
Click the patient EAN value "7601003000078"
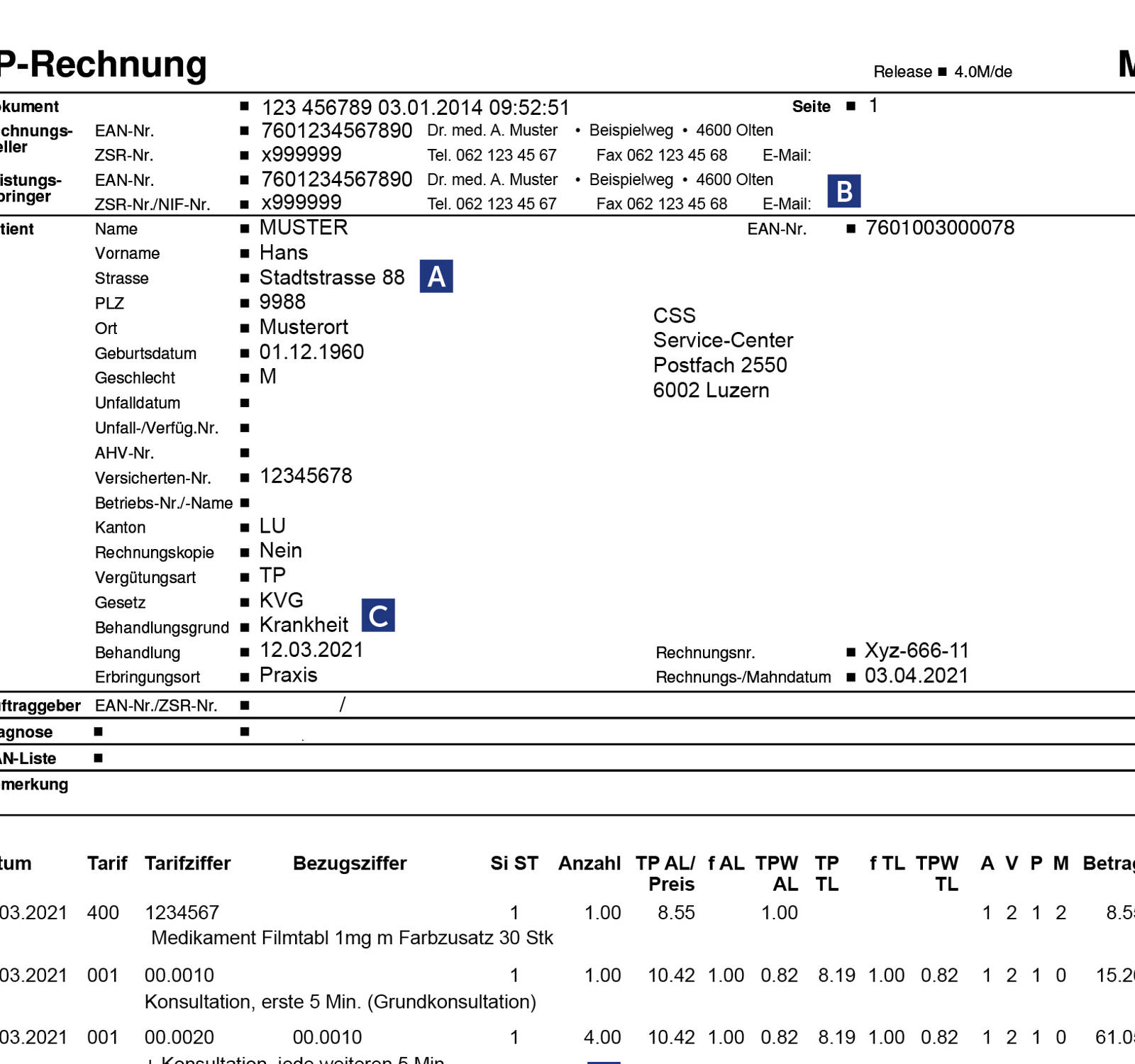[x=940, y=228]
